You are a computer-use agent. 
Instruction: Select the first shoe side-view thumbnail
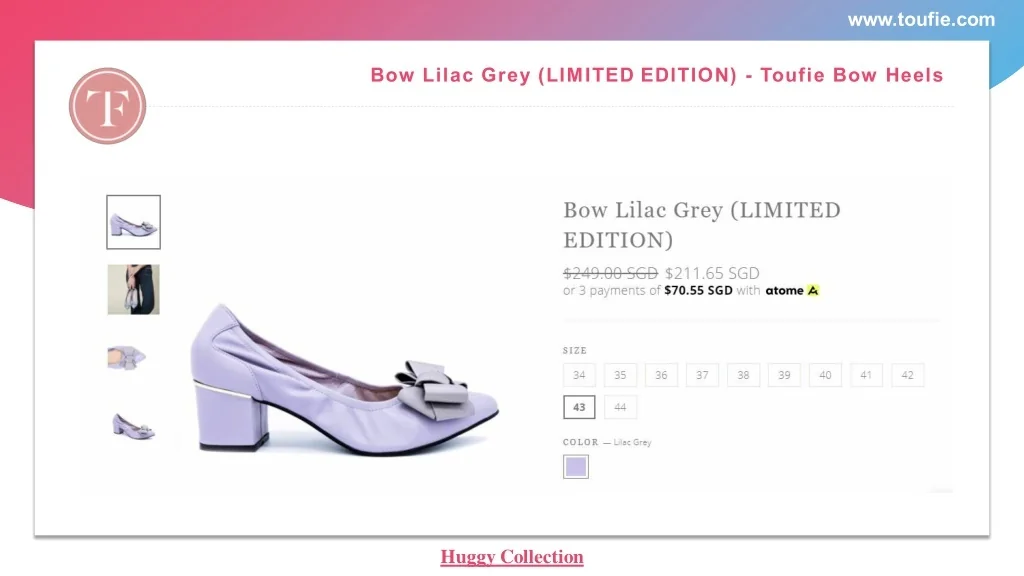pyautogui.click(x=133, y=222)
